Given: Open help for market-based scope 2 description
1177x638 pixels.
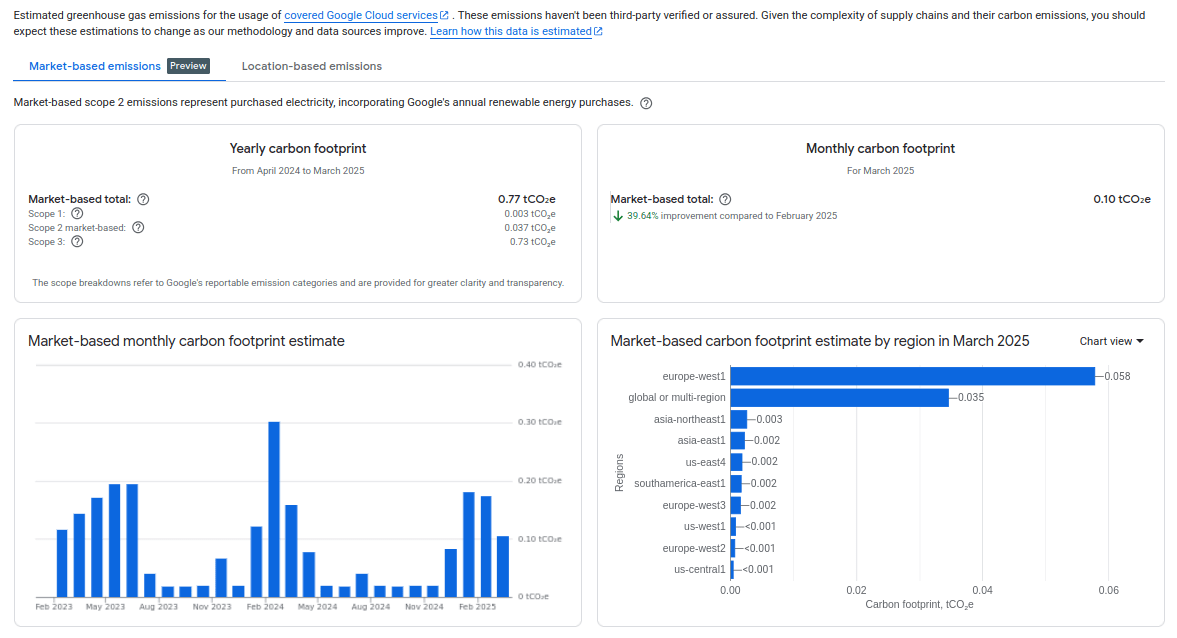Looking at the screenshot, I should coord(645,102).
